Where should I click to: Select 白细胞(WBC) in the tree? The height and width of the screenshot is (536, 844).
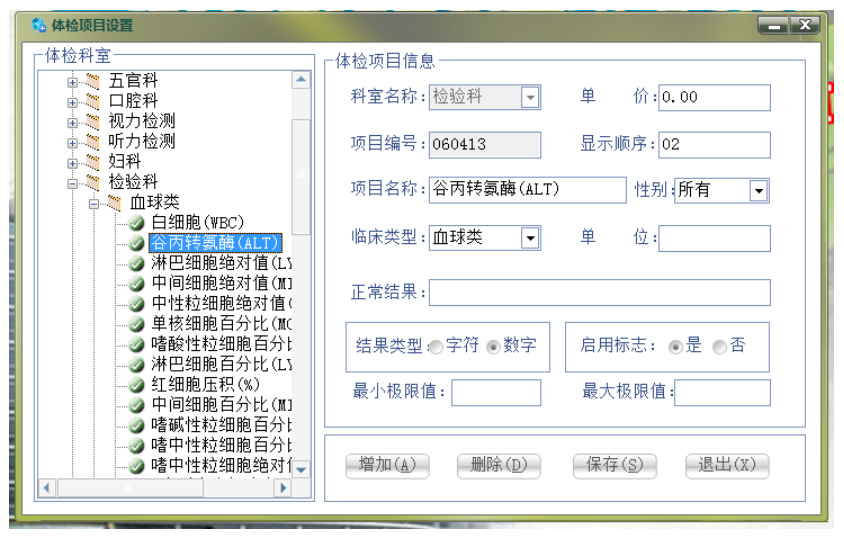click(x=198, y=222)
